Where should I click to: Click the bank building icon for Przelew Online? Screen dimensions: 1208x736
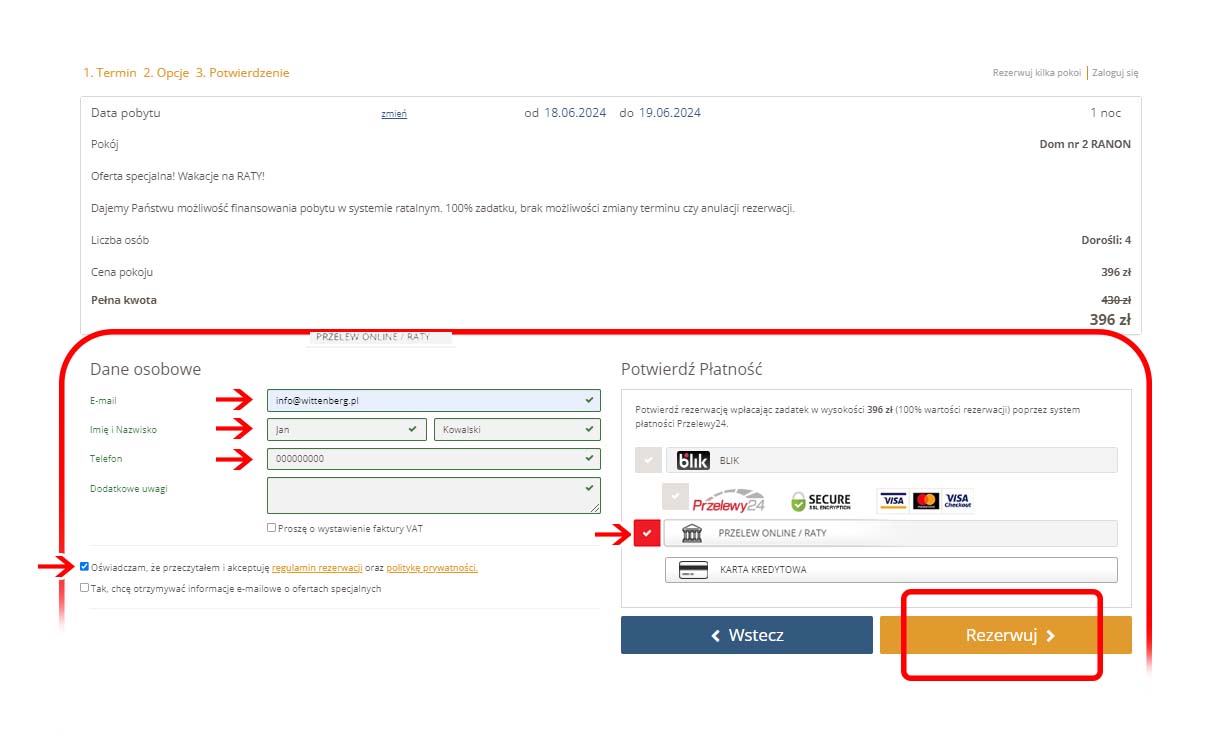tap(692, 533)
